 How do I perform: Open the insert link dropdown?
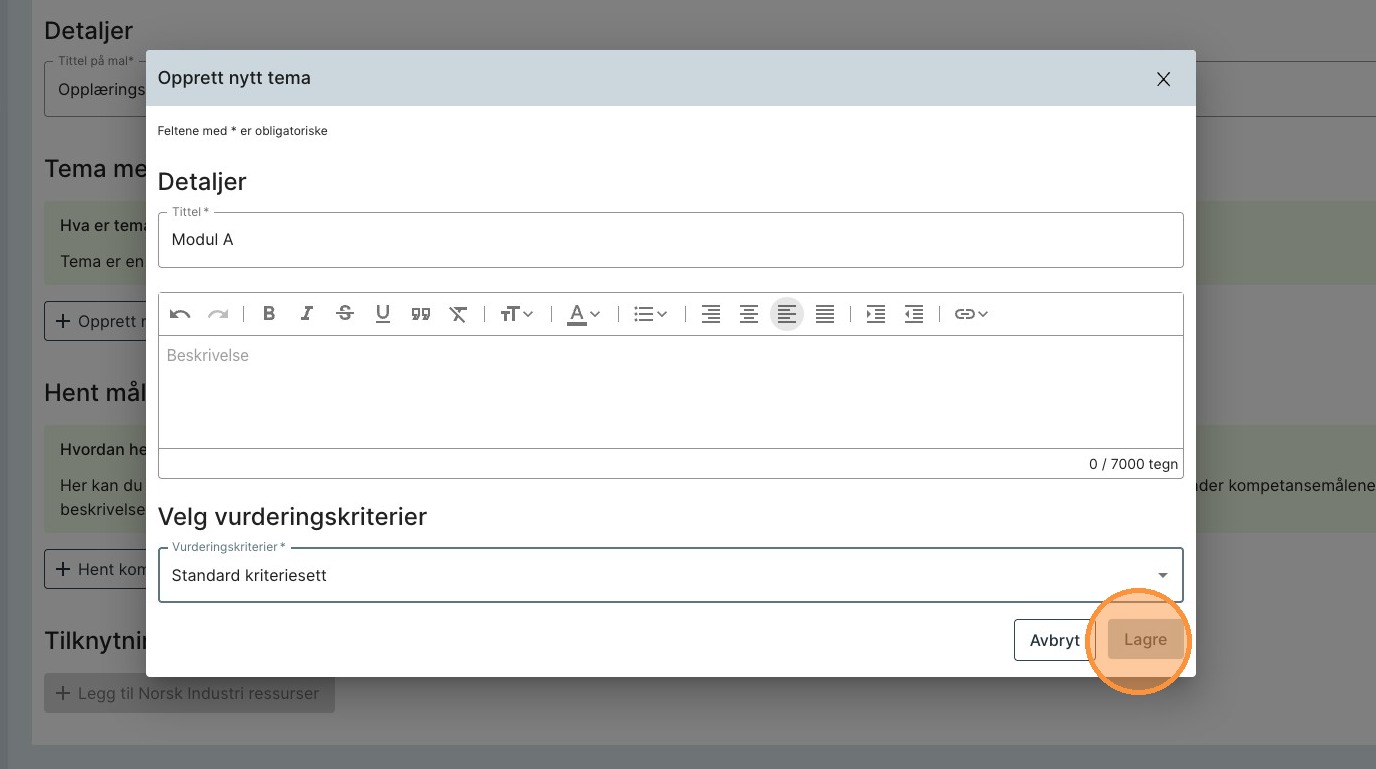tap(971, 314)
